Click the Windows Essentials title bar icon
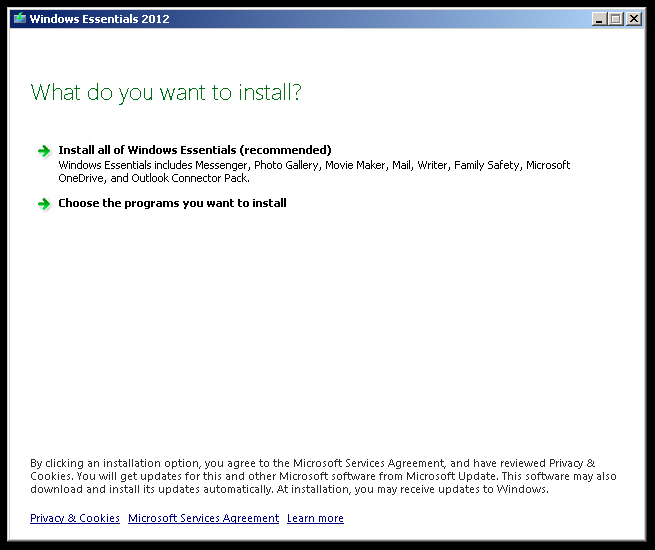 [20, 19]
